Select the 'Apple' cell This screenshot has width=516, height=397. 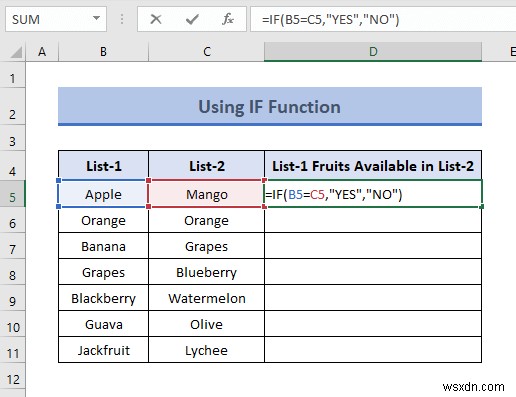(x=103, y=194)
